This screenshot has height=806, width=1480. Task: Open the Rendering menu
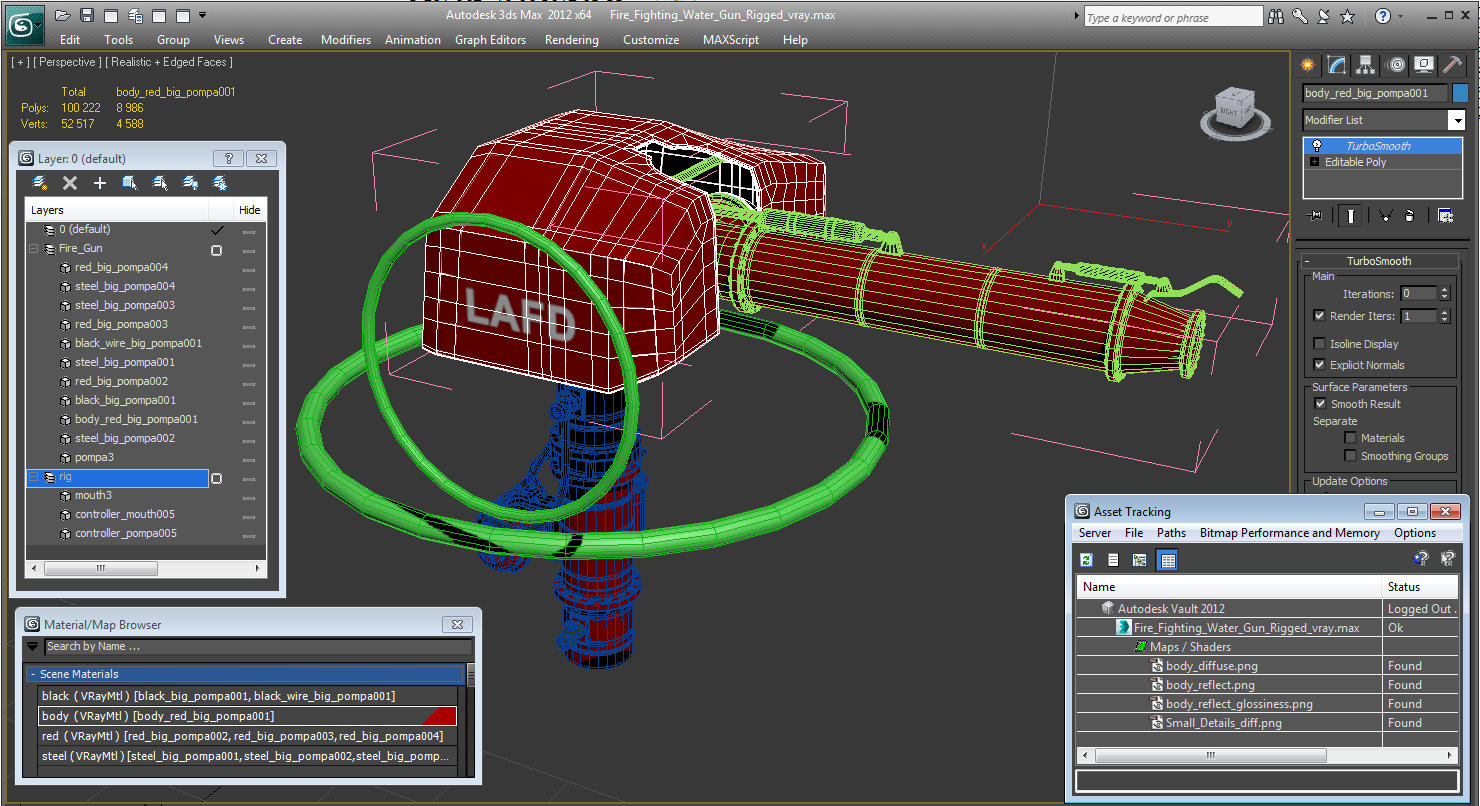coord(572,40)
